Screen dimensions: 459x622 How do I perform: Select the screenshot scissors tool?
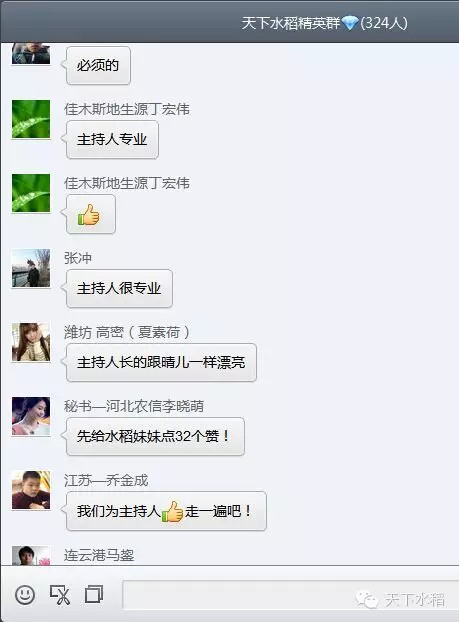[60, 595]
